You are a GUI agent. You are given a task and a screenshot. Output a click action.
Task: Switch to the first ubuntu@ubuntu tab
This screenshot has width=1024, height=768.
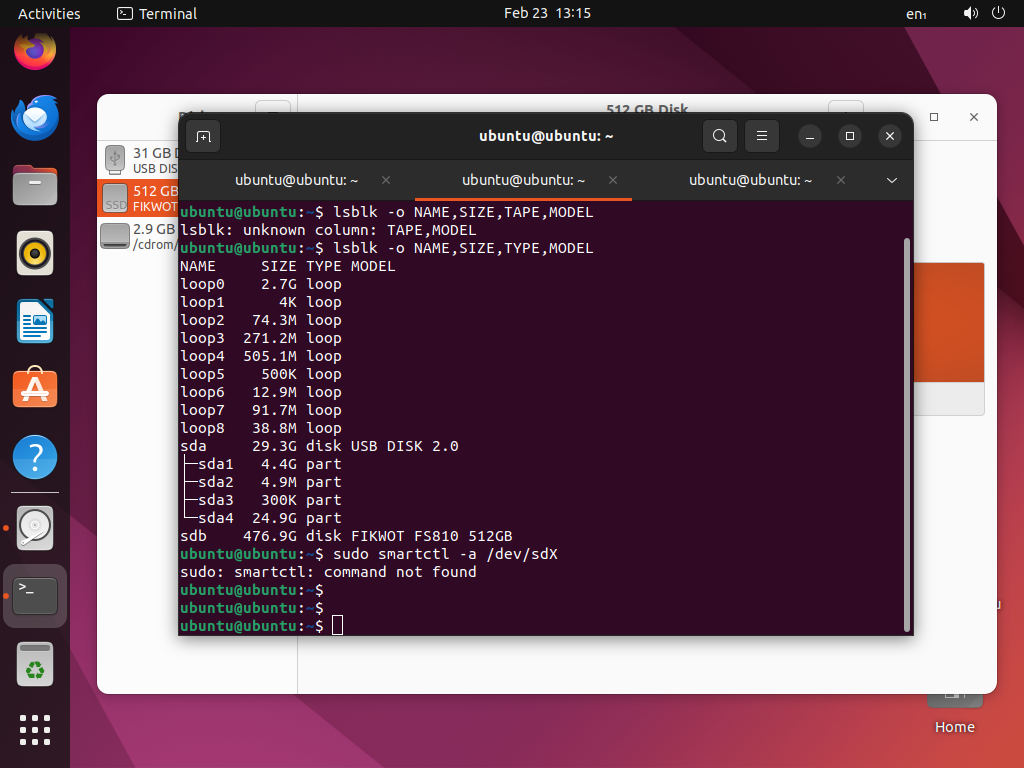[296, 180]
